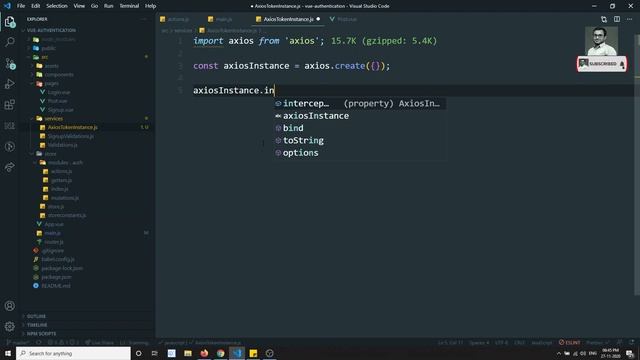
Task: Open SignupValidations.js in explorer
Action: (x=71, y=136)
